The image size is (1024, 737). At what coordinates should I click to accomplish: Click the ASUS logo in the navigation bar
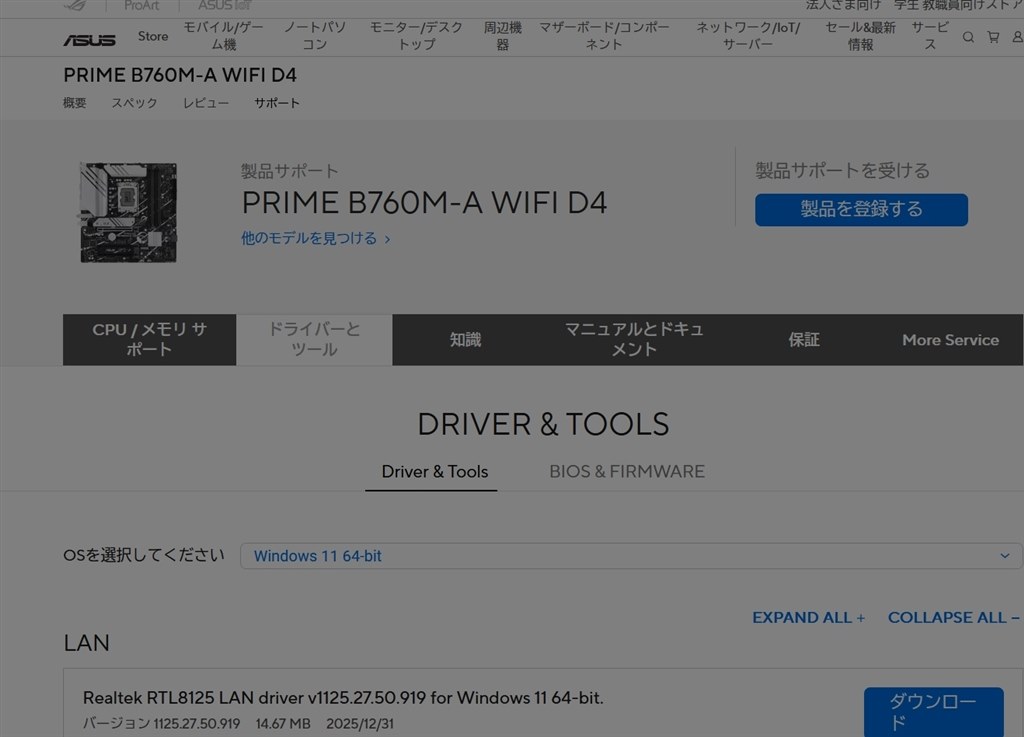(x=89, y=38)
